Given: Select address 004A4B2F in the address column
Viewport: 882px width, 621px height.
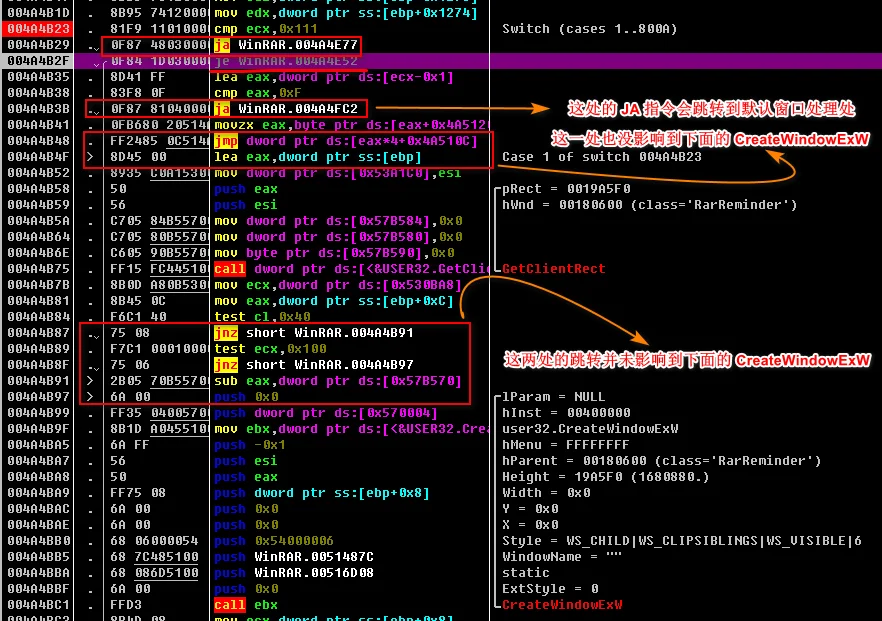Looking at the screenshot, I should tap(38, 61).
